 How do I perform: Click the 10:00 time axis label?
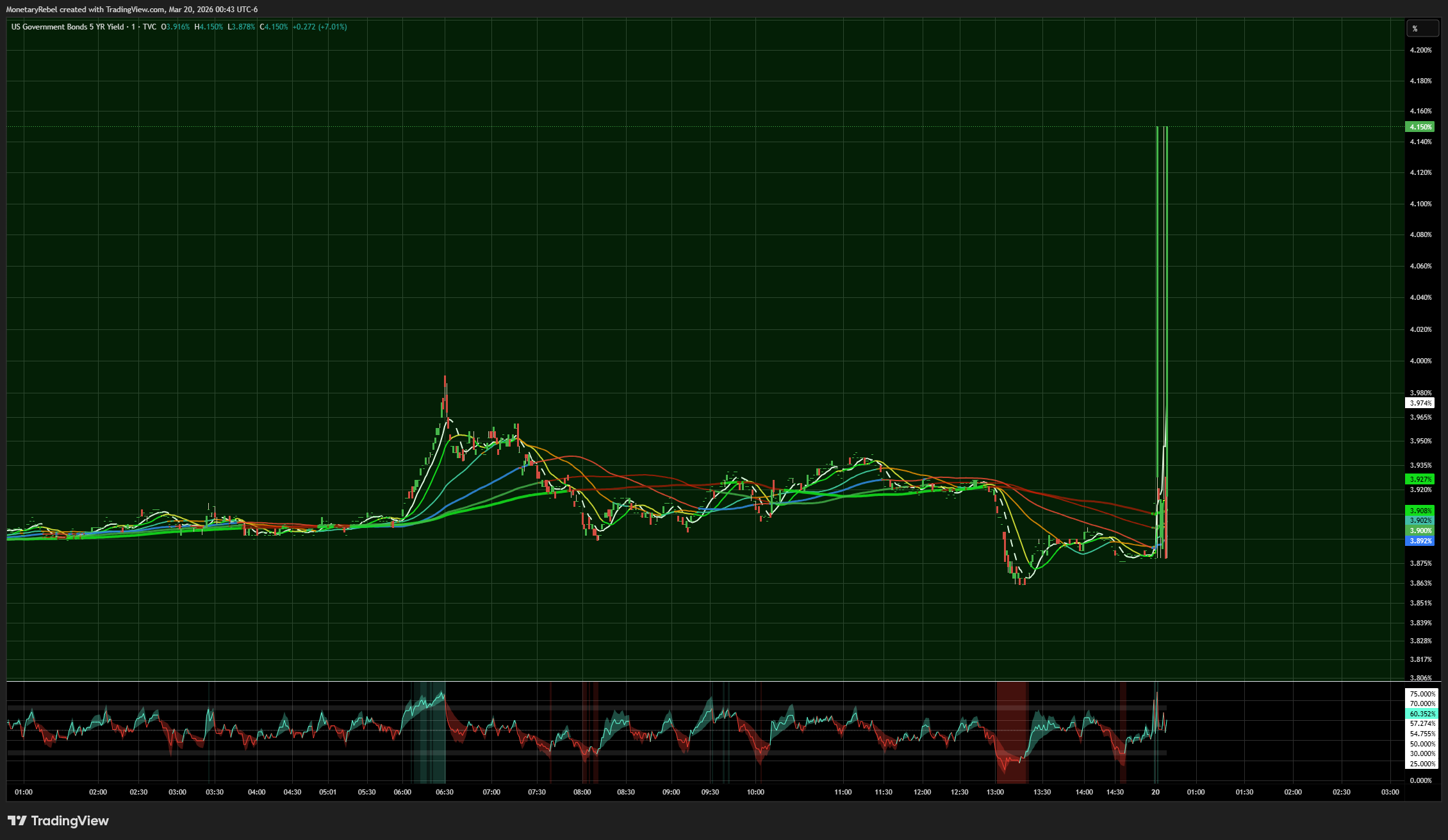click(755, 792)
